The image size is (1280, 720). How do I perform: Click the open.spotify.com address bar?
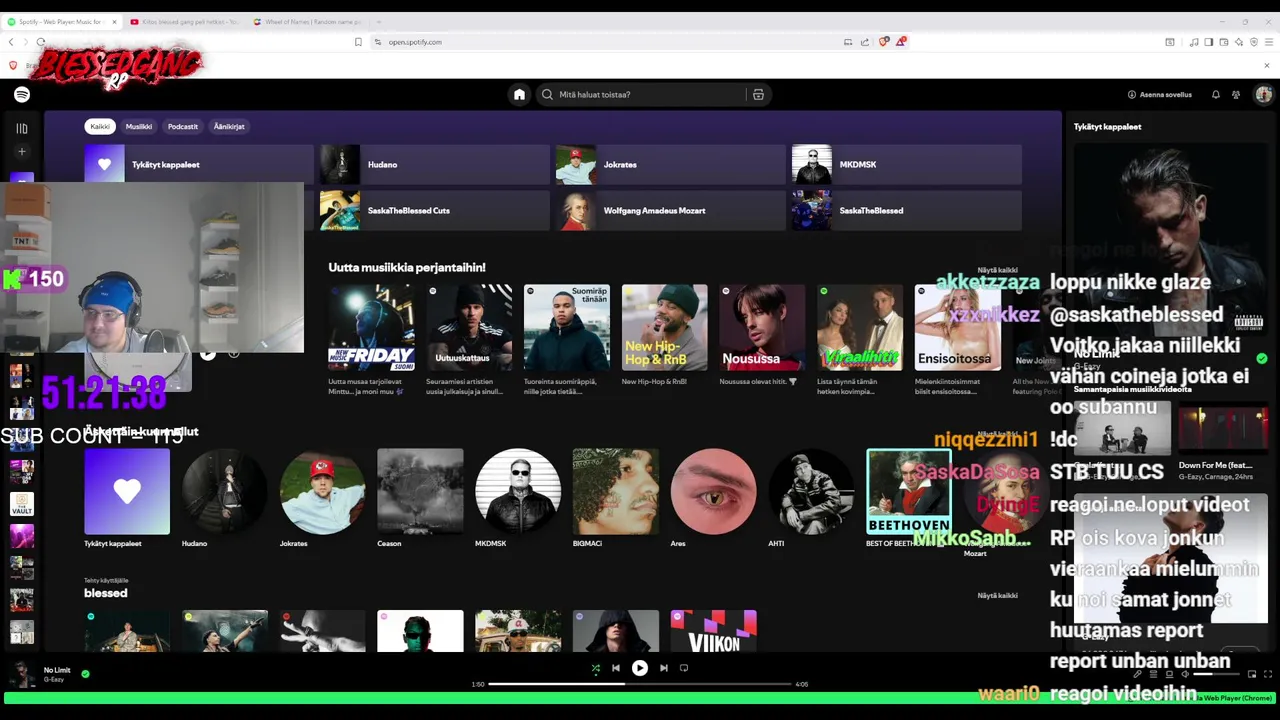click(x=605, y=42)
